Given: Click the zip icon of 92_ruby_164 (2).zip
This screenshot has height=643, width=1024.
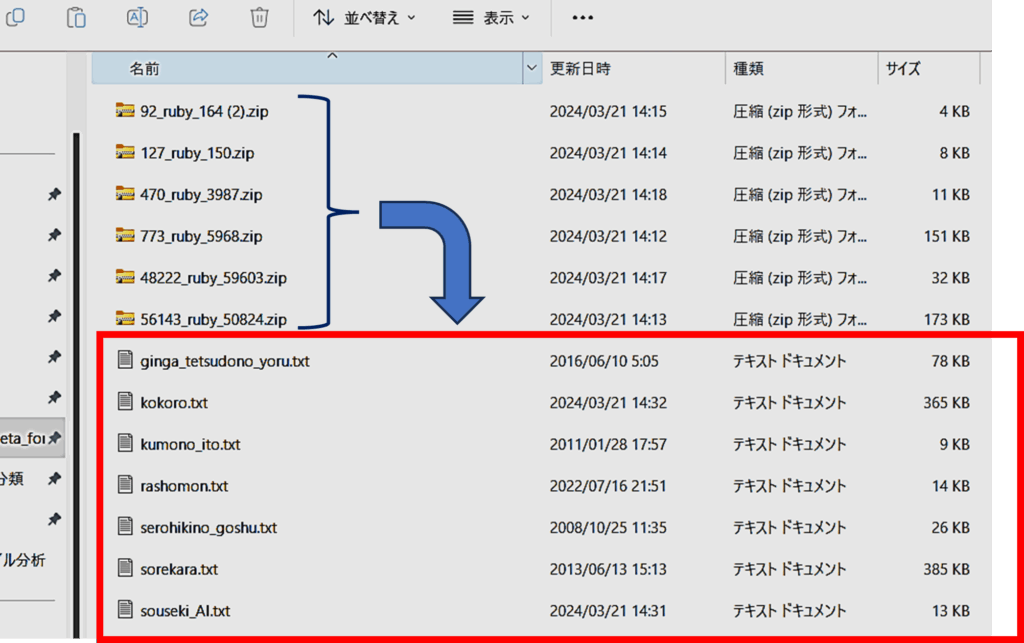Looking at the screenshot, I should pyautogui.click(x=125, y=111).
